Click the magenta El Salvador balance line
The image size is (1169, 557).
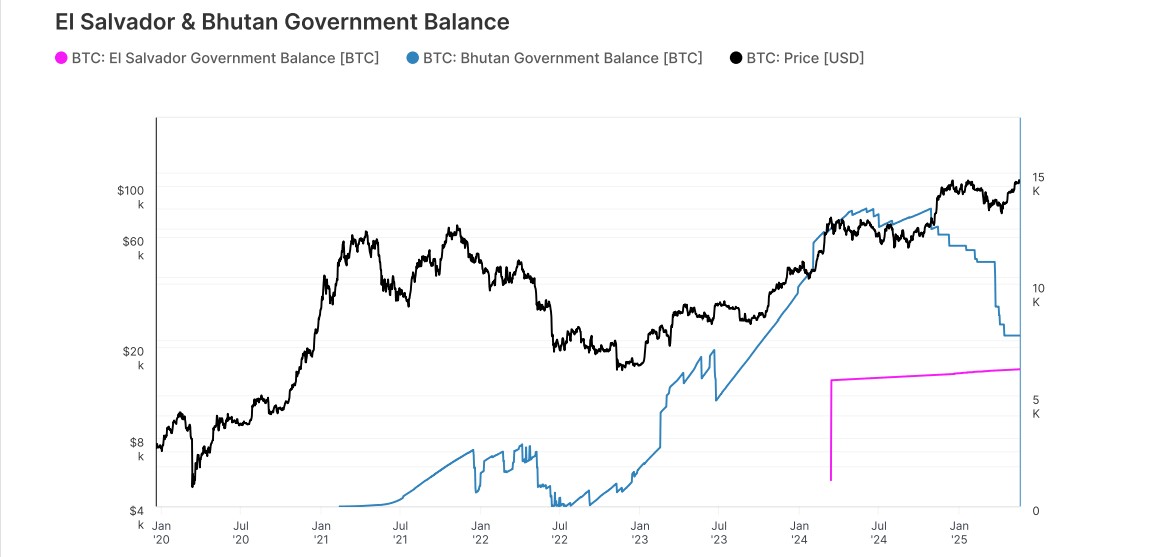pyautogui.click(x=924, y=375)
